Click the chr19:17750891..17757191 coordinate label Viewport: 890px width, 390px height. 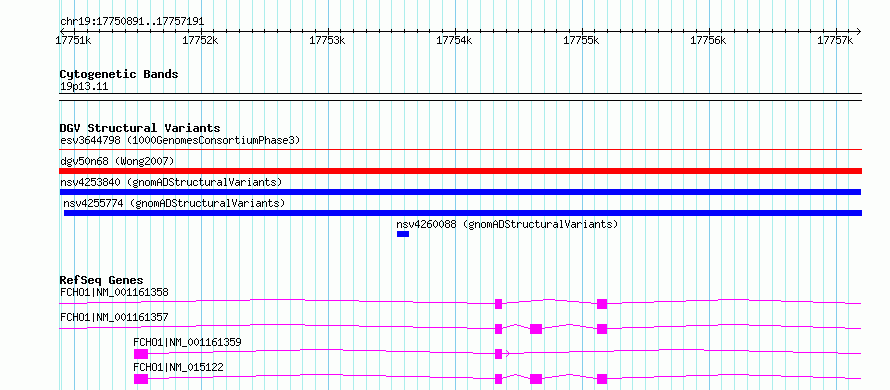click(x=132, y=22)
